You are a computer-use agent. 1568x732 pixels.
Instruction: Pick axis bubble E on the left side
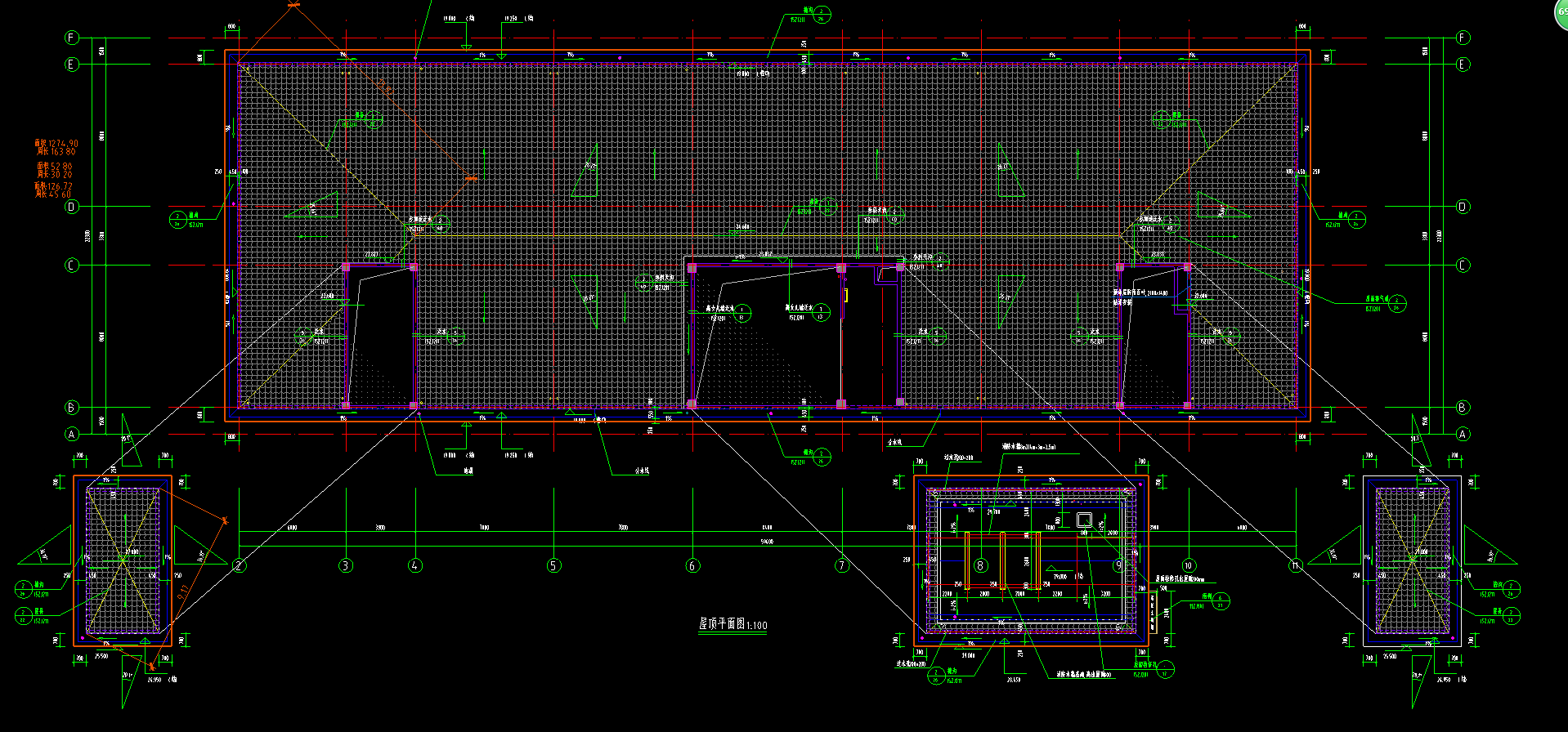[x=72, y=64]
